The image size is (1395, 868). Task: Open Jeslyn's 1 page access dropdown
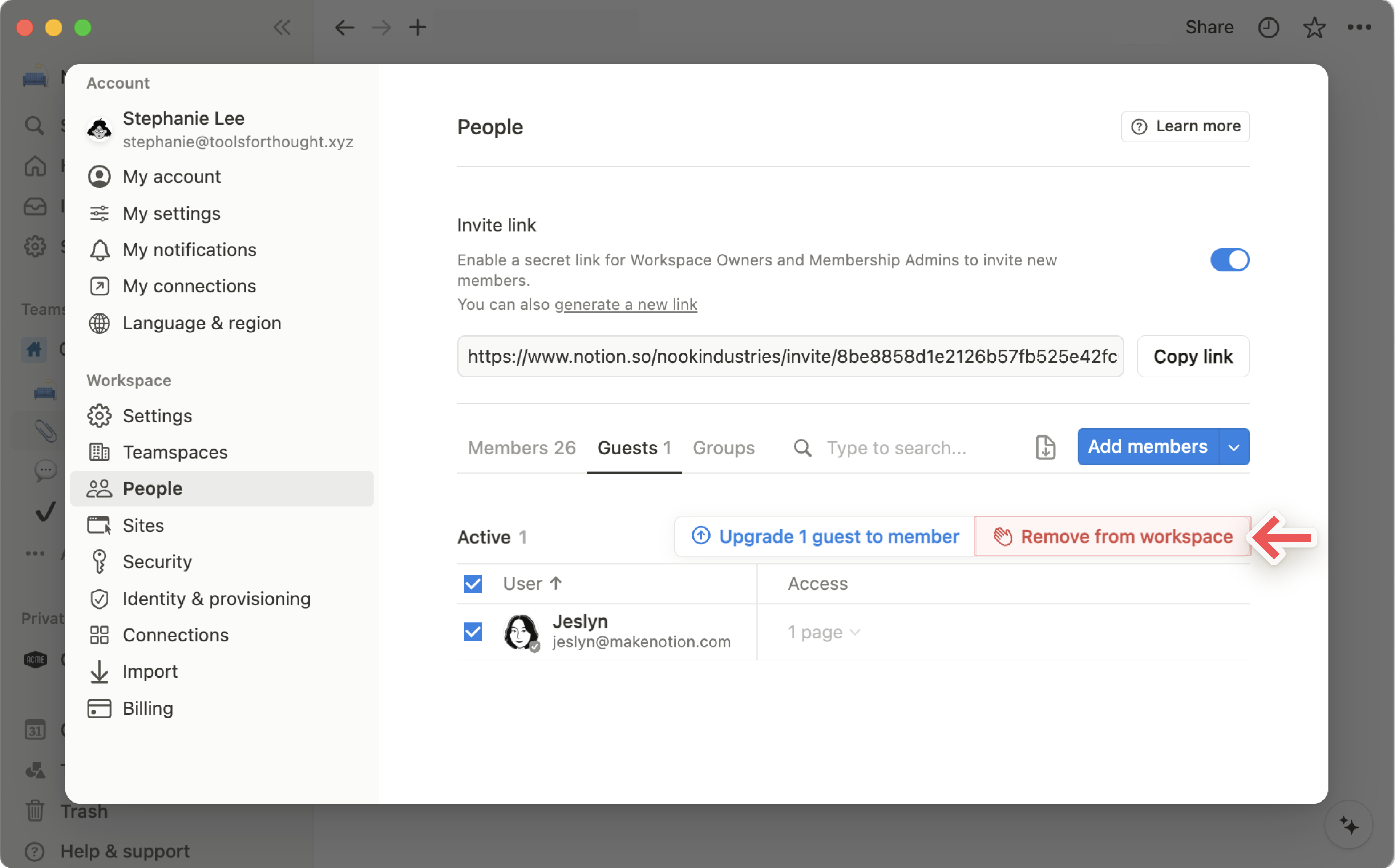tap(823, 632)
